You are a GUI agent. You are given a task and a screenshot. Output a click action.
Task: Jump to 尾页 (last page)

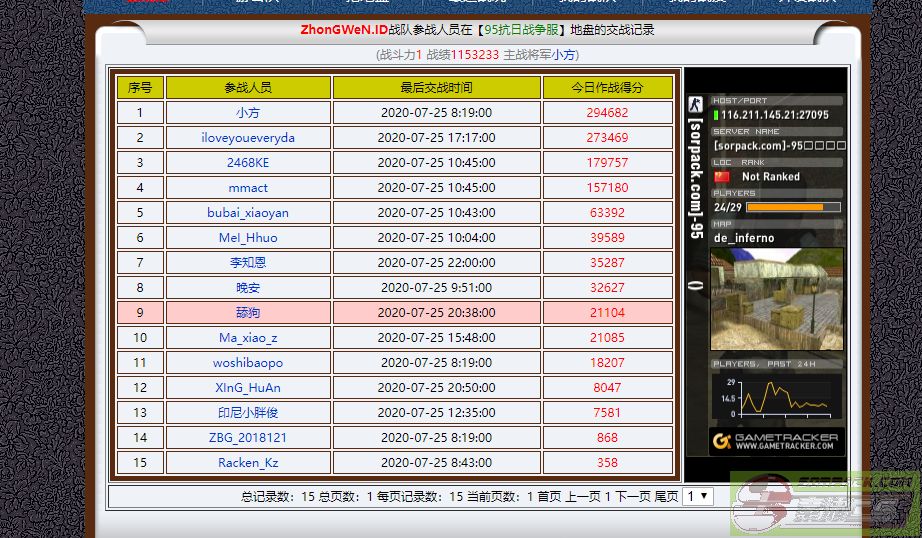pyautogui.click(x=666, y=496)
